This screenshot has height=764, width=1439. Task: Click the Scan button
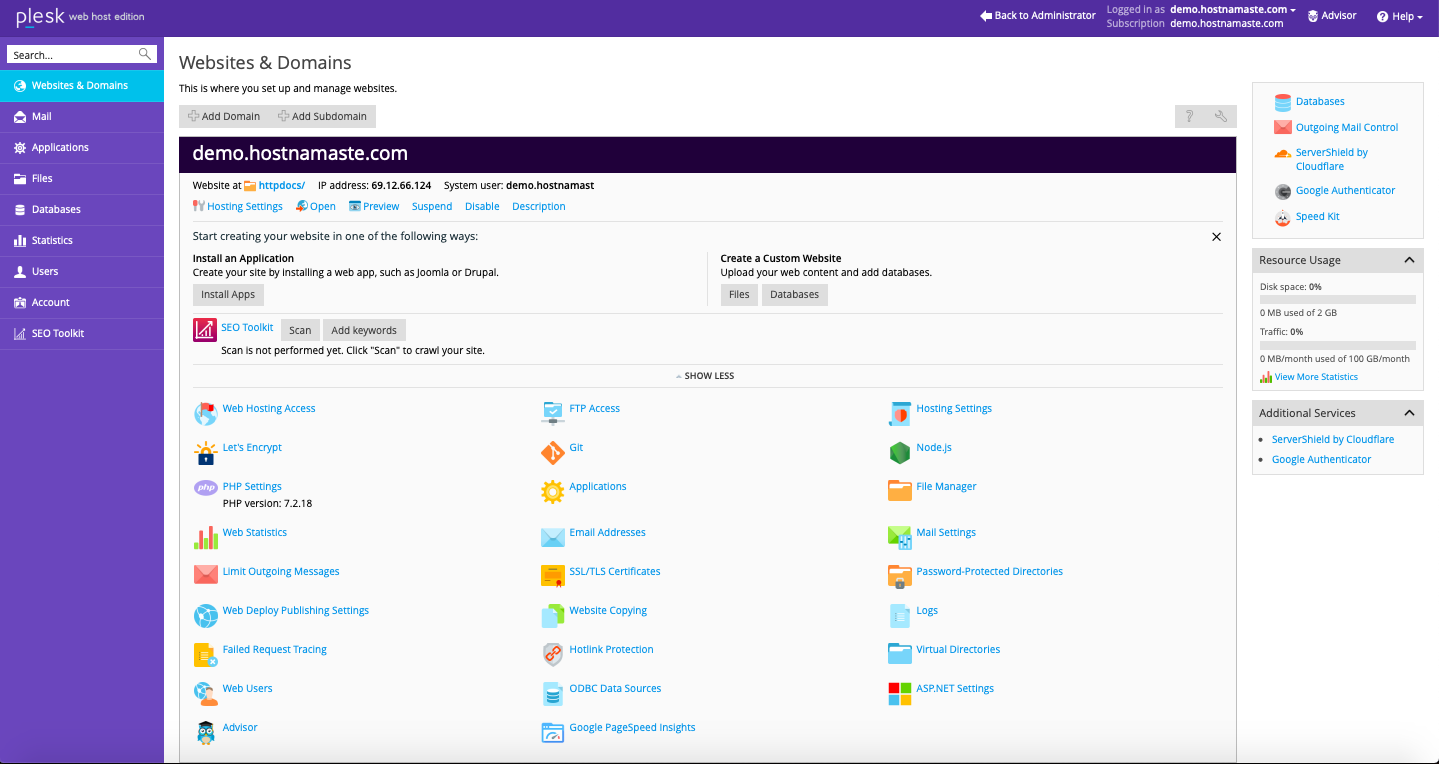click(300, 330)
